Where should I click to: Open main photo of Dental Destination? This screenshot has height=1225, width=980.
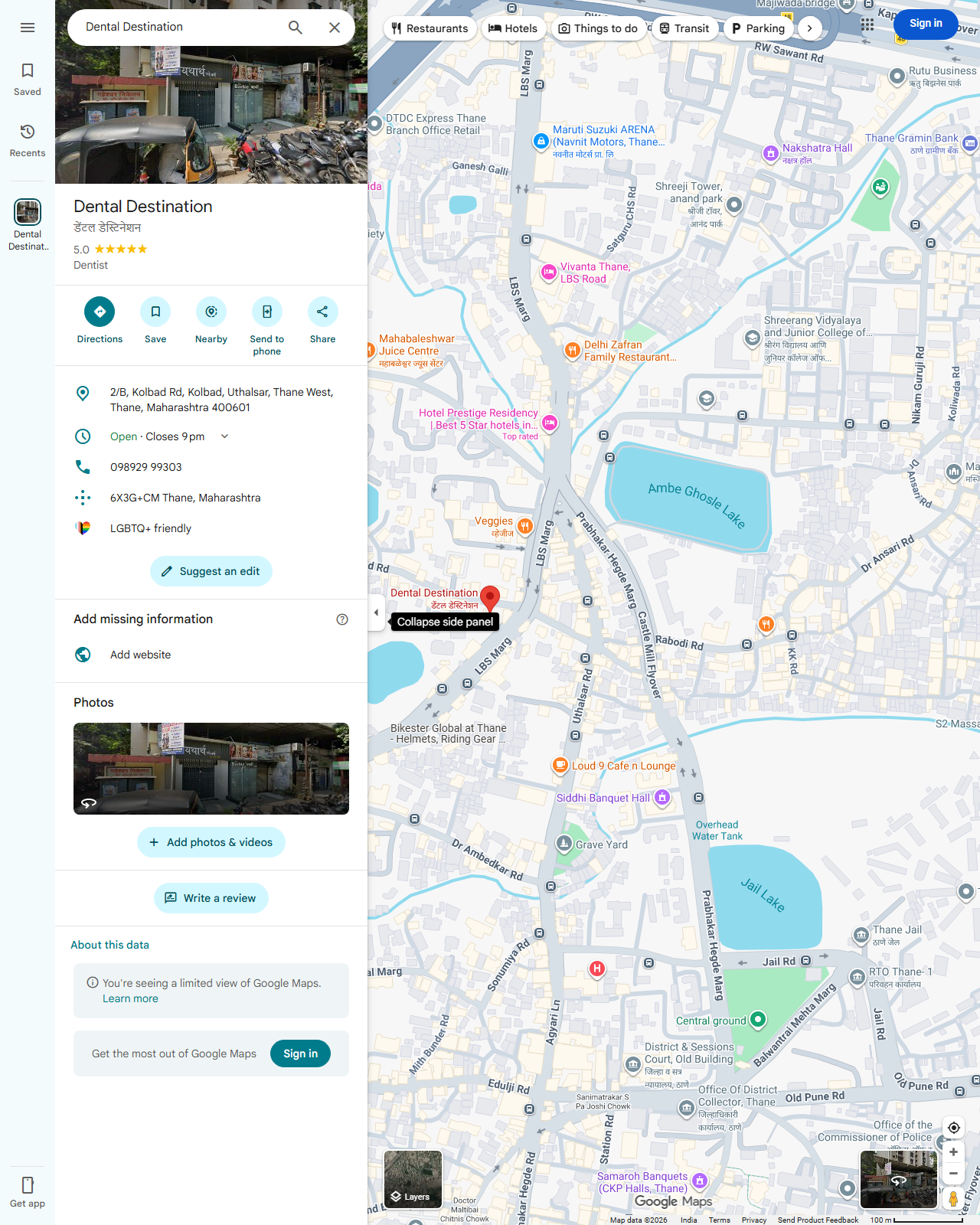coord(211,92)
